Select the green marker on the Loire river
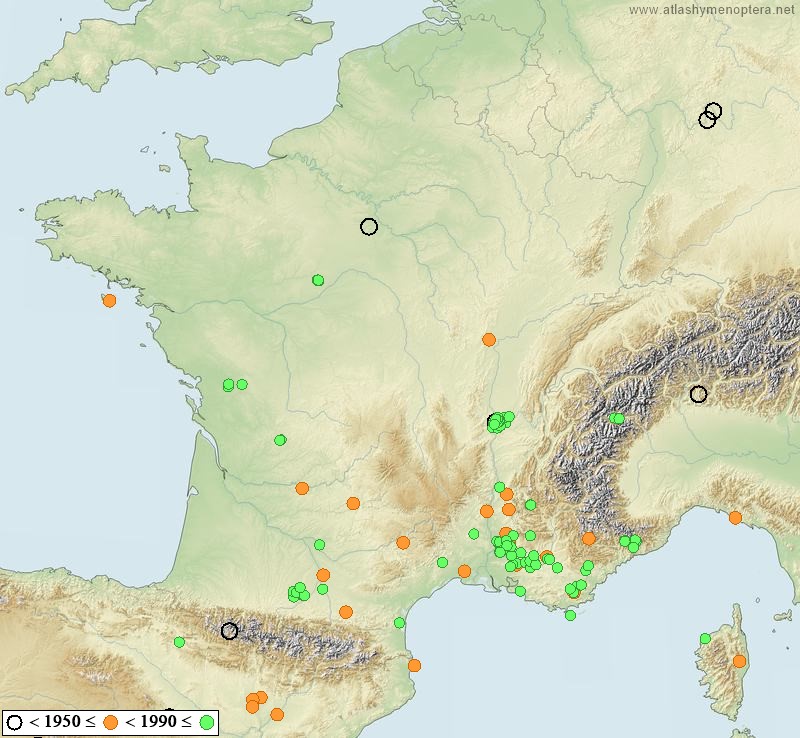 [318, 280]
